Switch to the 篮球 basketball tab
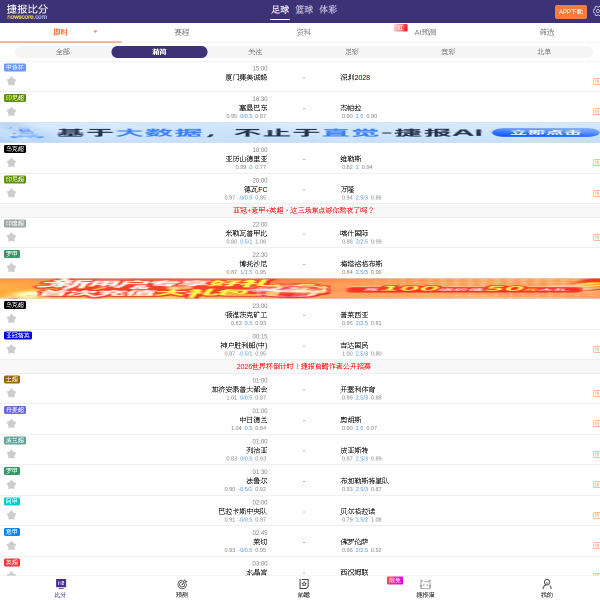Viewport: 600px width, 600px height. pyautogui.click(x=303, y=10)
